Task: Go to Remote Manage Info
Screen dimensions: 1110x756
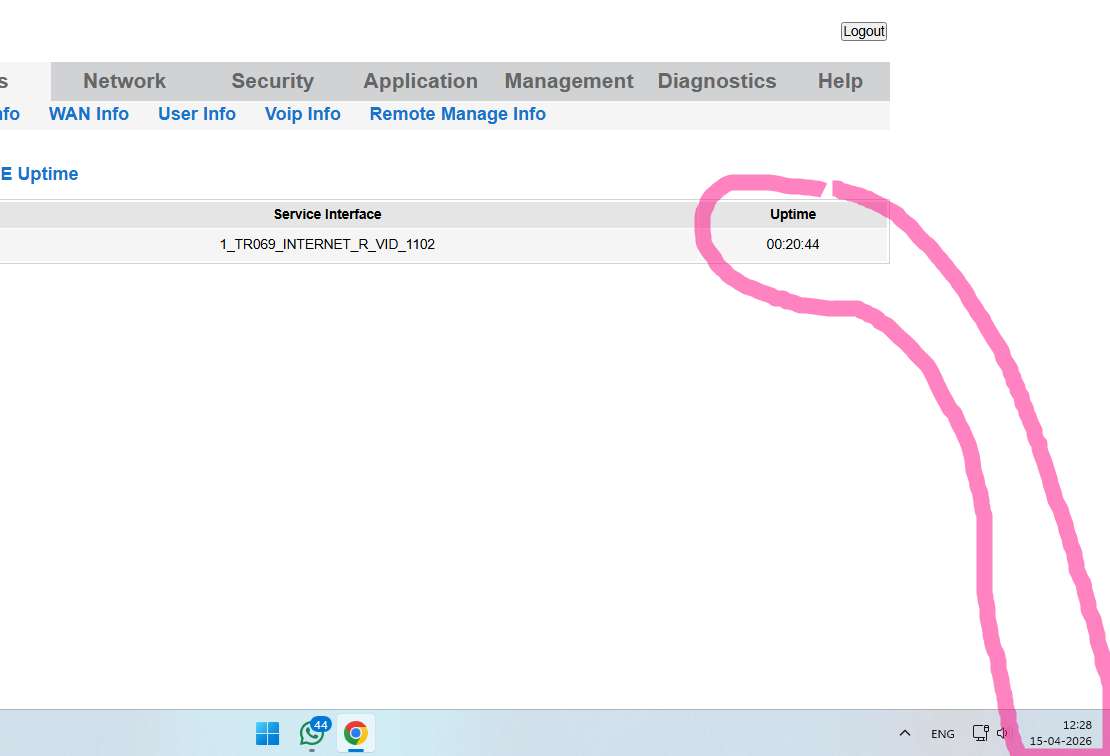Action: coord(457,114)
